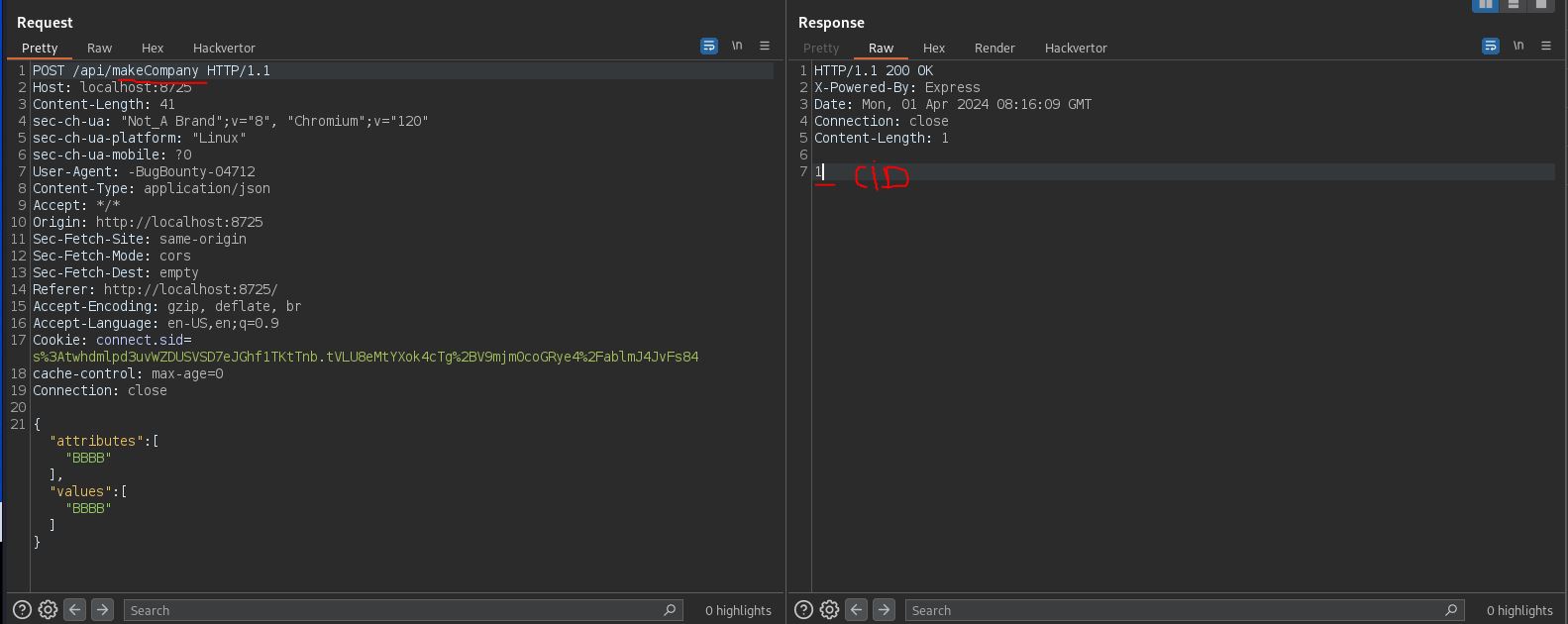
Task: Click "attributes" JSON key in body
Action: pos(97,441)
